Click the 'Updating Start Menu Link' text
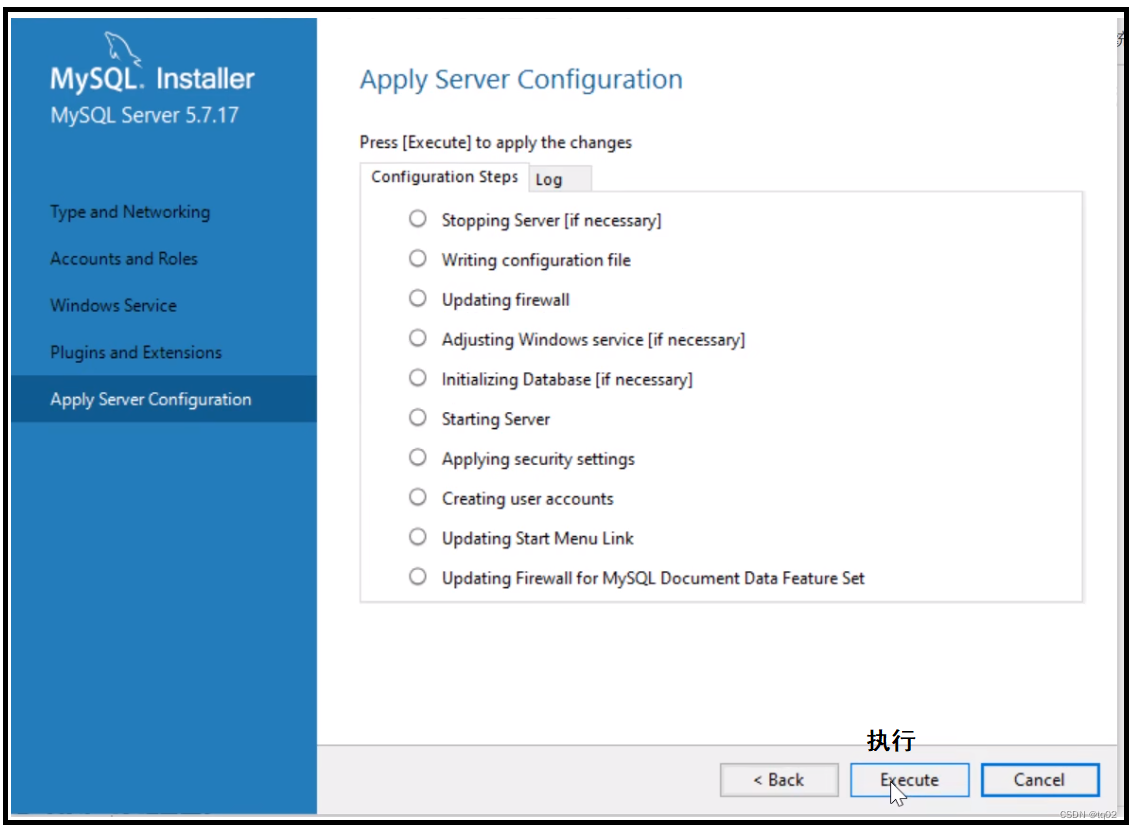The image size is (1132, 829). (538, 538)
